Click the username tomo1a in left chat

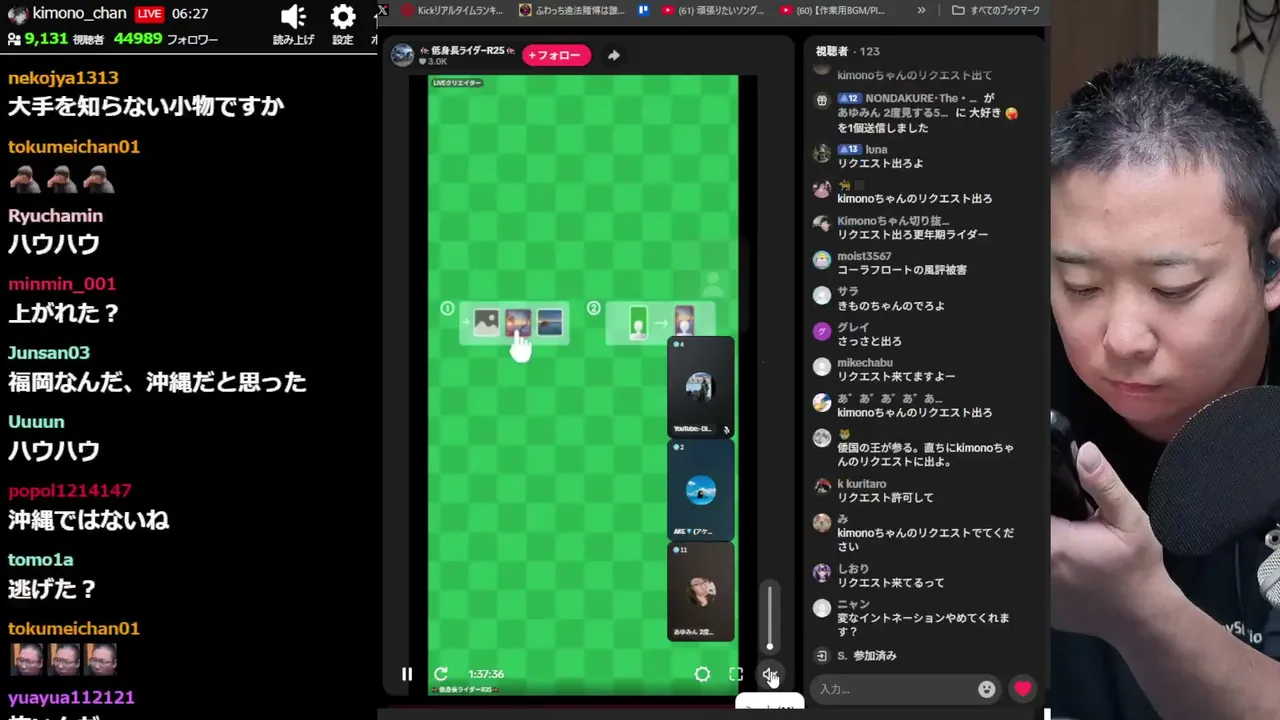pos(40,560)
